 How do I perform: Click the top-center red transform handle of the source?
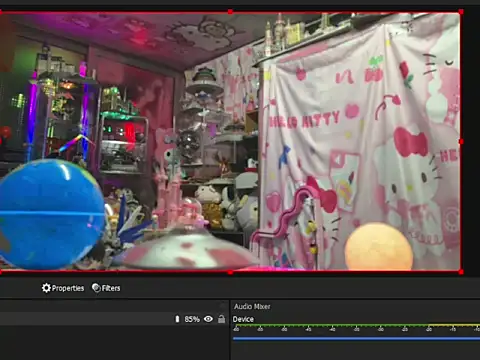(230, 12)
